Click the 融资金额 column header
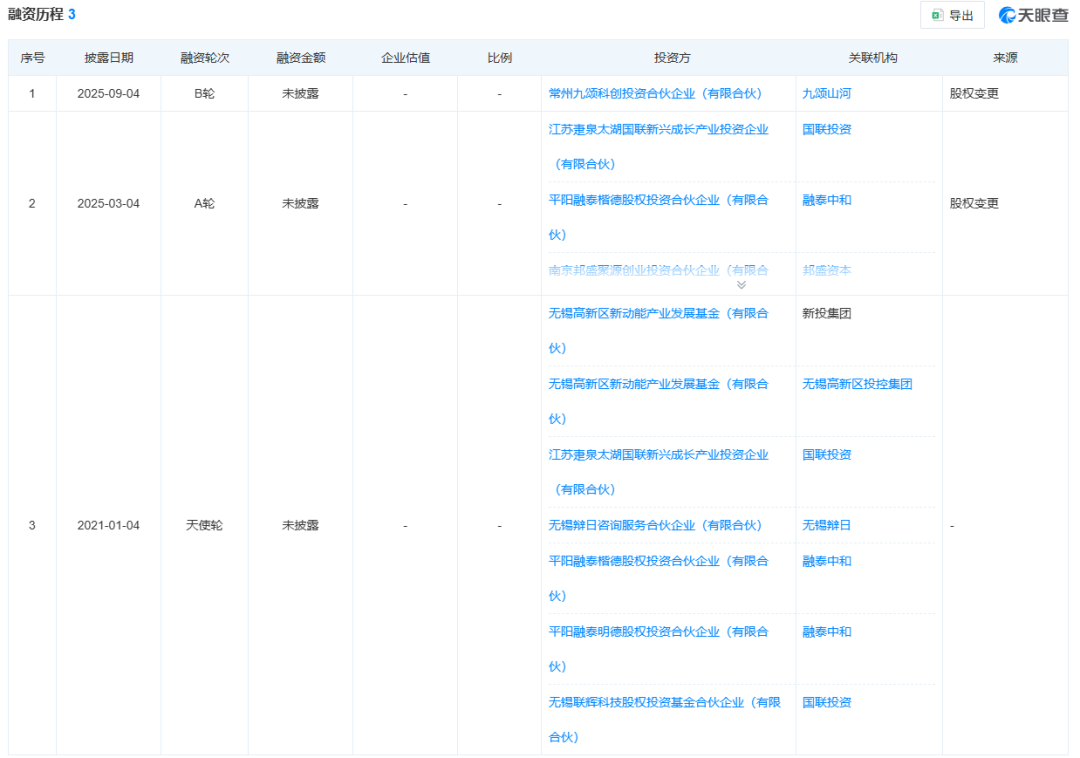Viewport: 1080px width, 758px height. point(300,58)
